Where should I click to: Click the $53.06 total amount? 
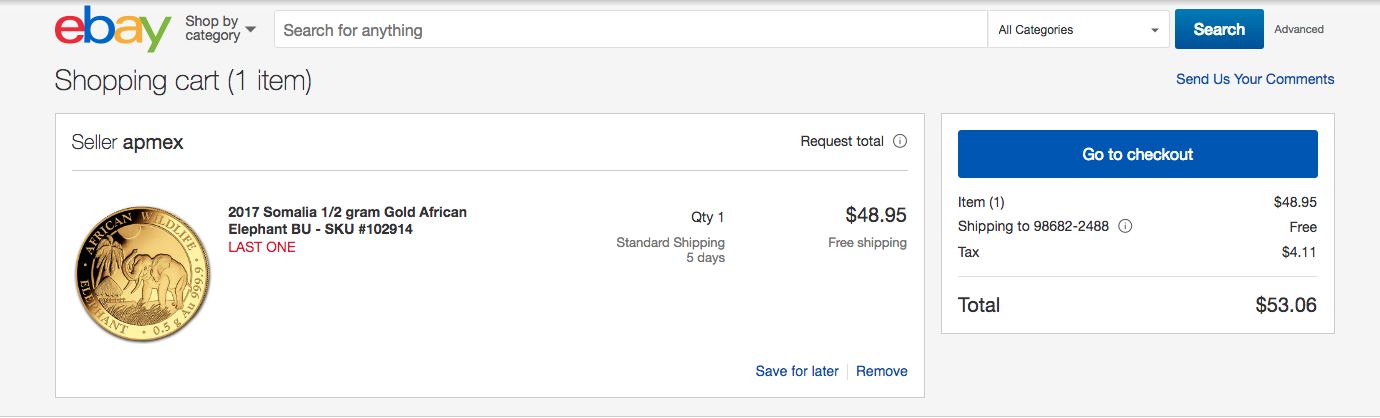1286,305
